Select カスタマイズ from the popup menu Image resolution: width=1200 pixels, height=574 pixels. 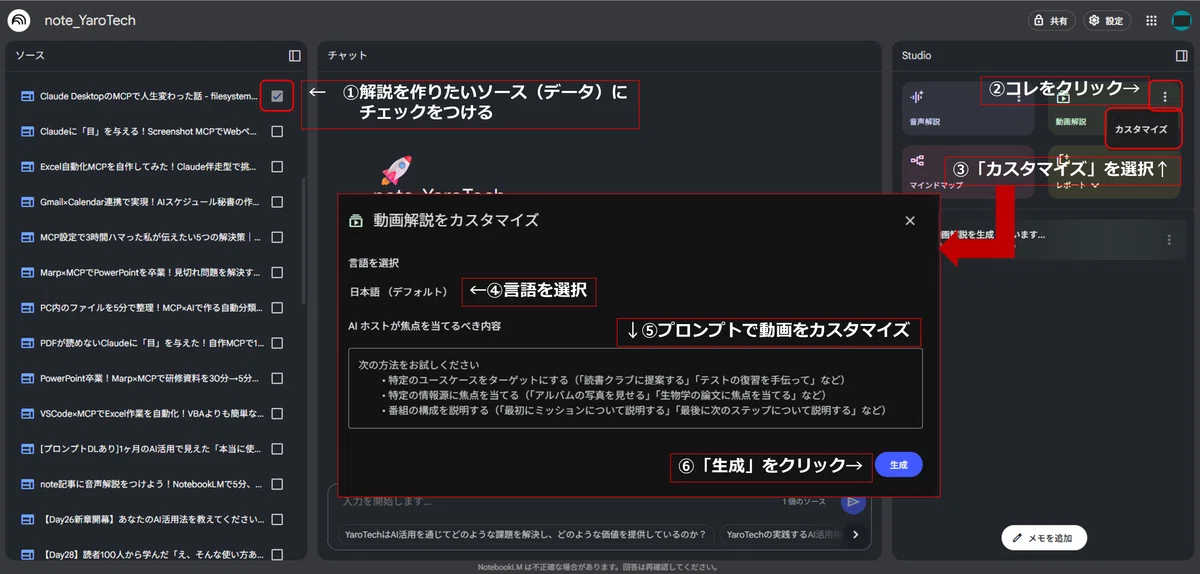pyautogui.click(x=1140, y=129)
